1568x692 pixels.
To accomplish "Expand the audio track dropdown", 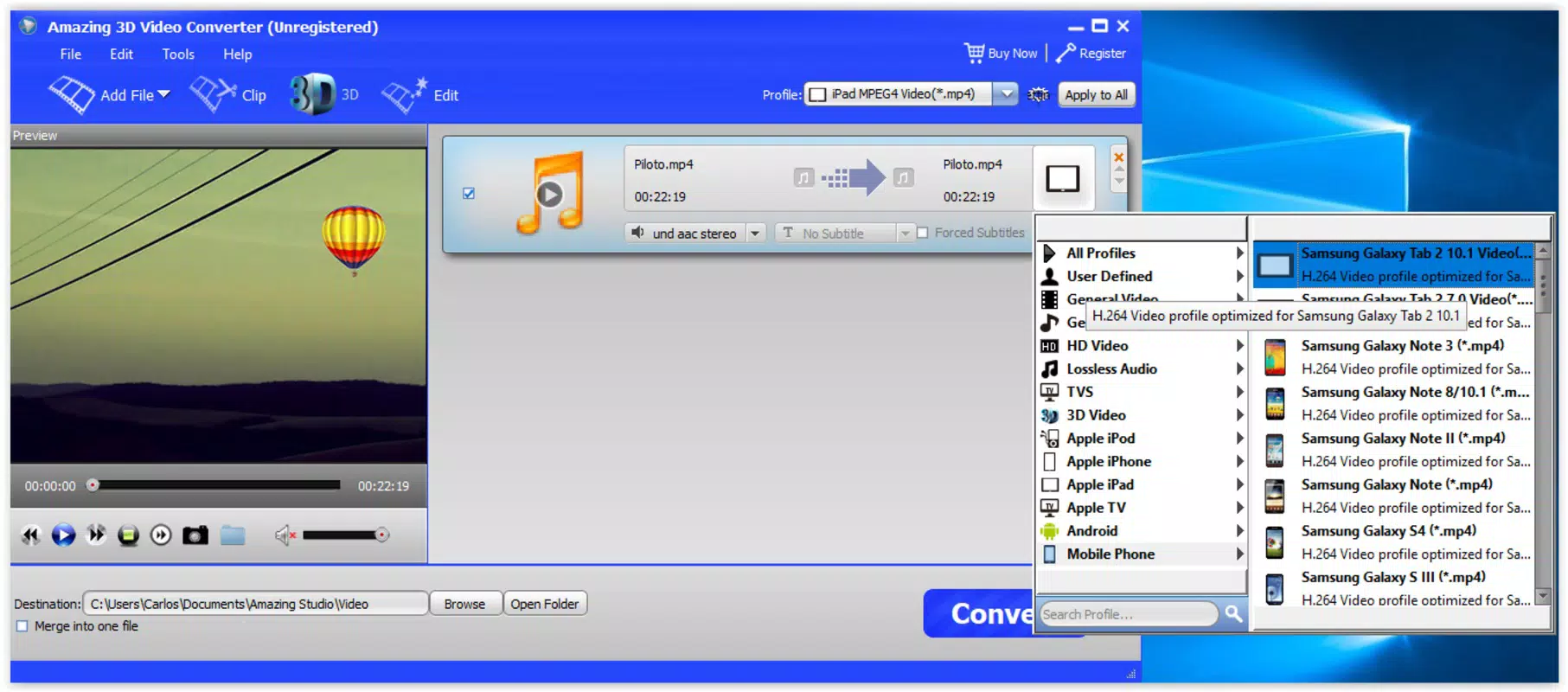I will tap(755, 234).
